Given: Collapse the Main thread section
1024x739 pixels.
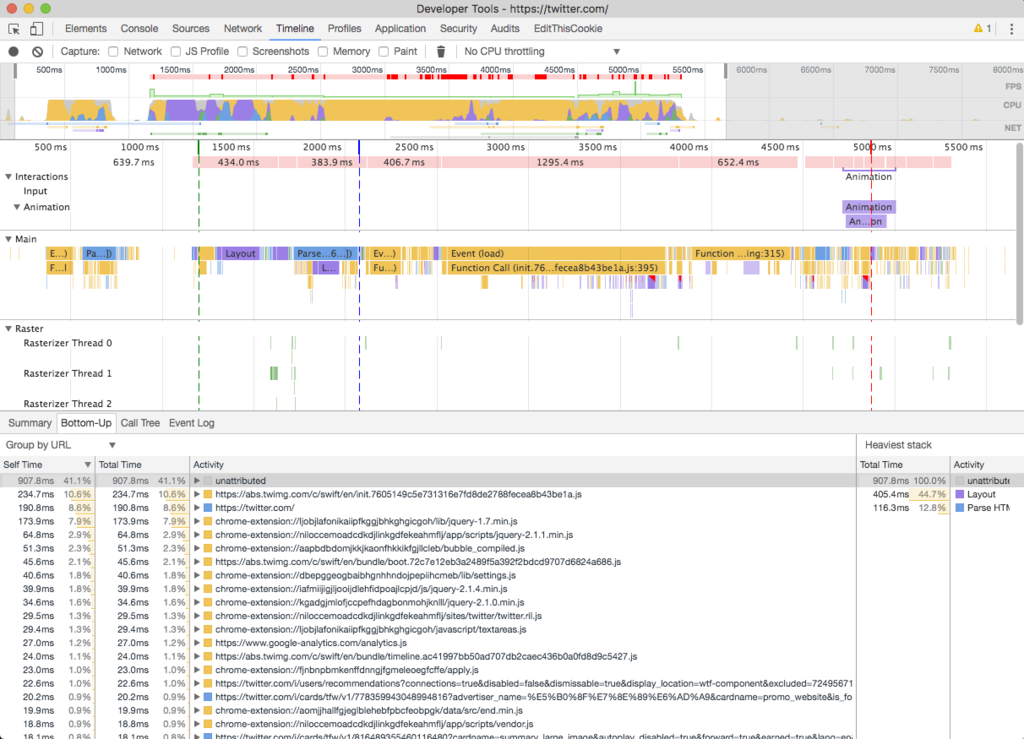Looking at the screenshot, I should point(8,239).
